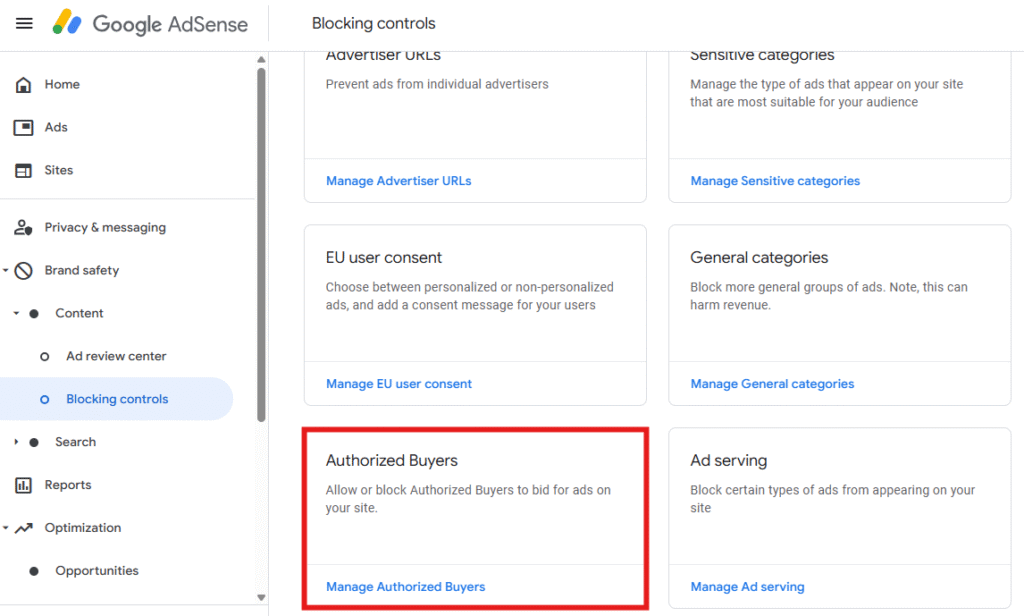The height and width of the screenshot is (616, 1024).
Task: Open the hamburger main menu
Action: 24,23
